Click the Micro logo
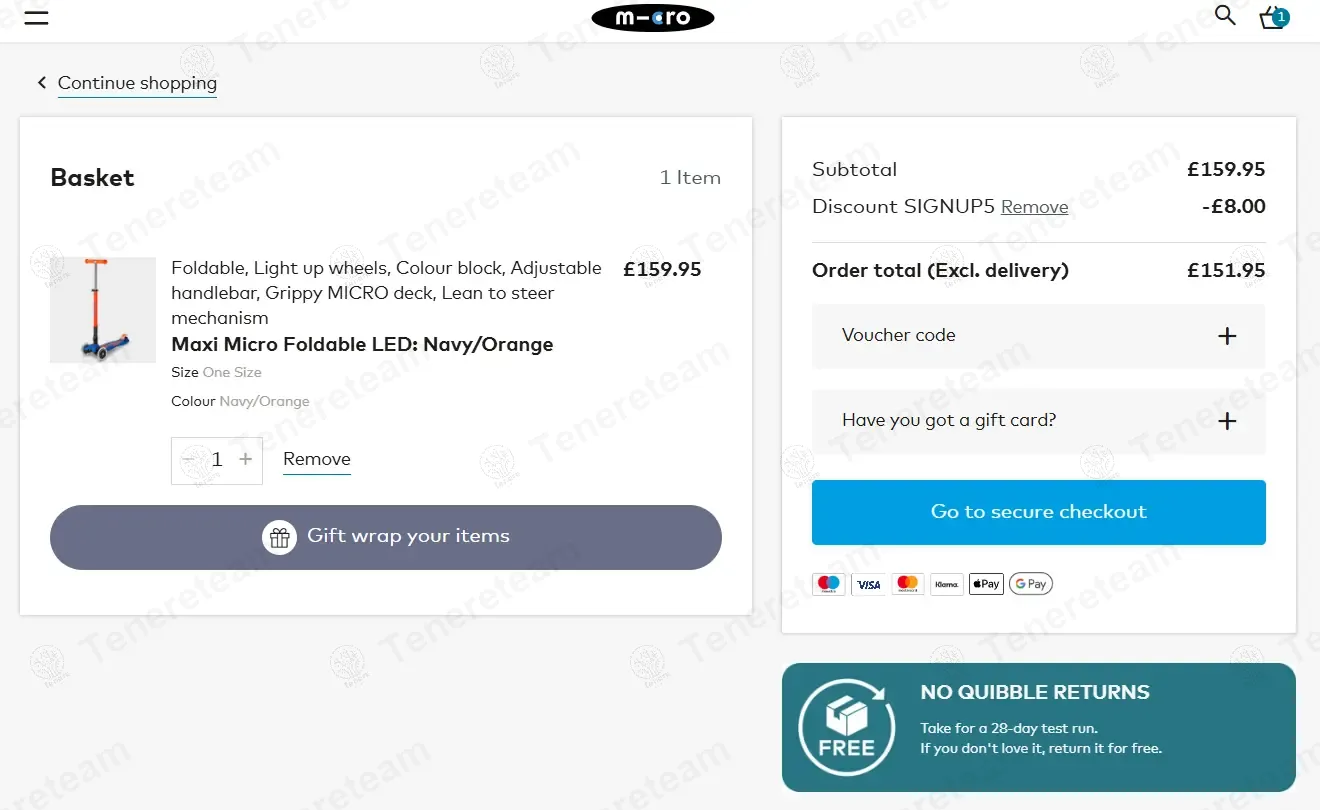The width and height of the screenshot is (1320, 810). [653, 18]
